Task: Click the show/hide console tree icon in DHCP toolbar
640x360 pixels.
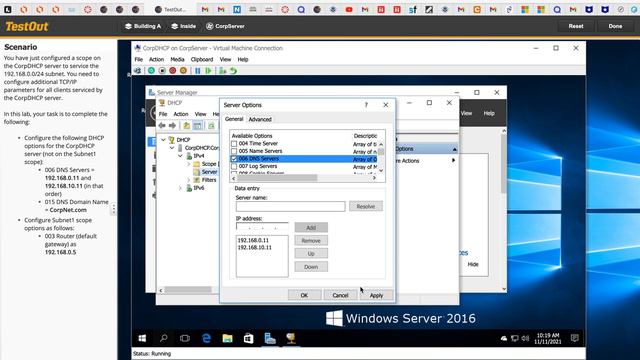Action: [197, 125]
